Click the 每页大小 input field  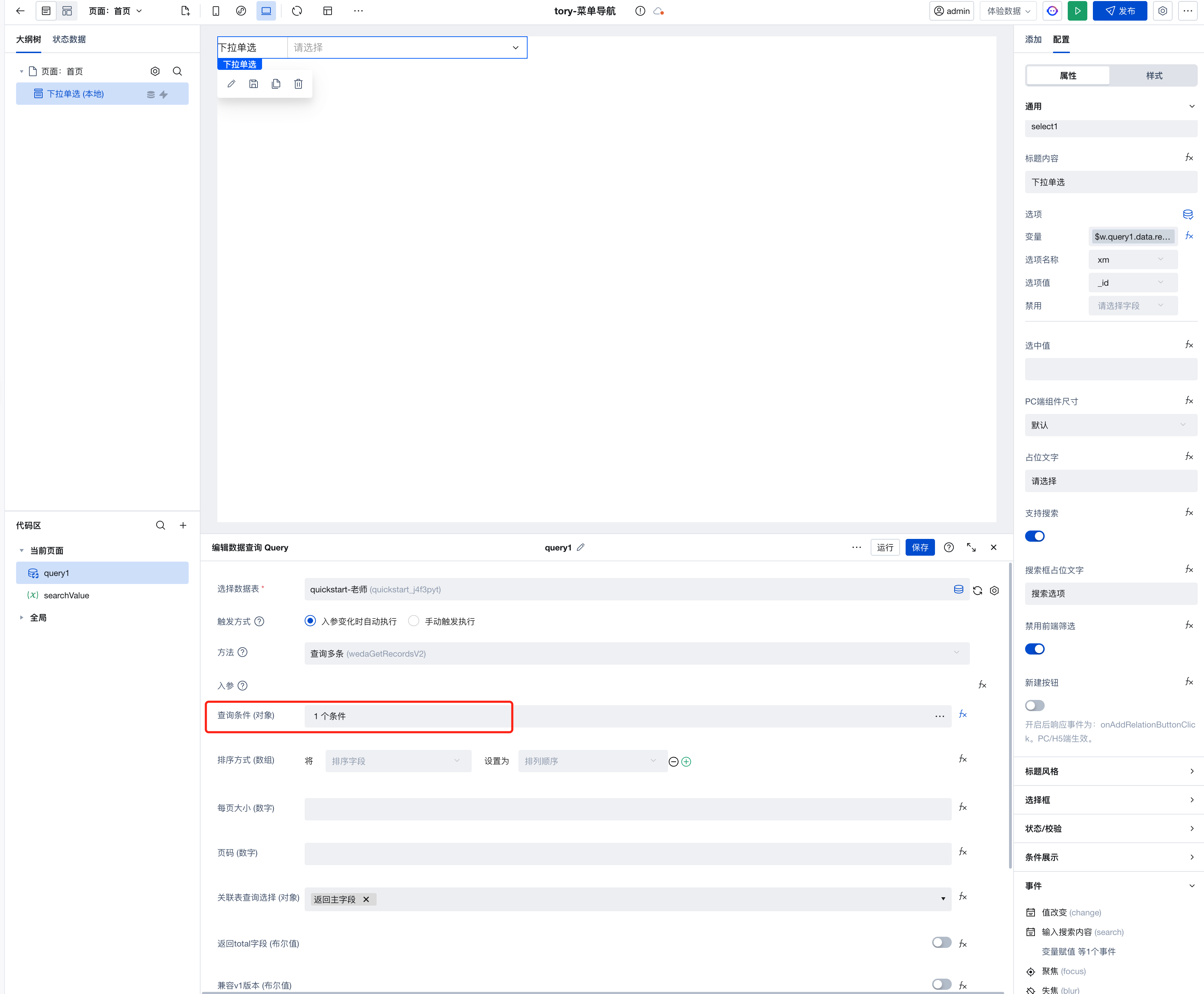coord(628,809)
